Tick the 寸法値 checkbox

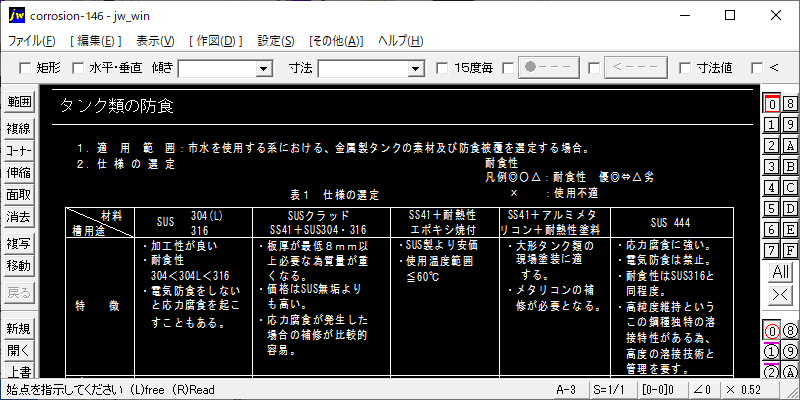pyautogui.click(x=685, y=68)
